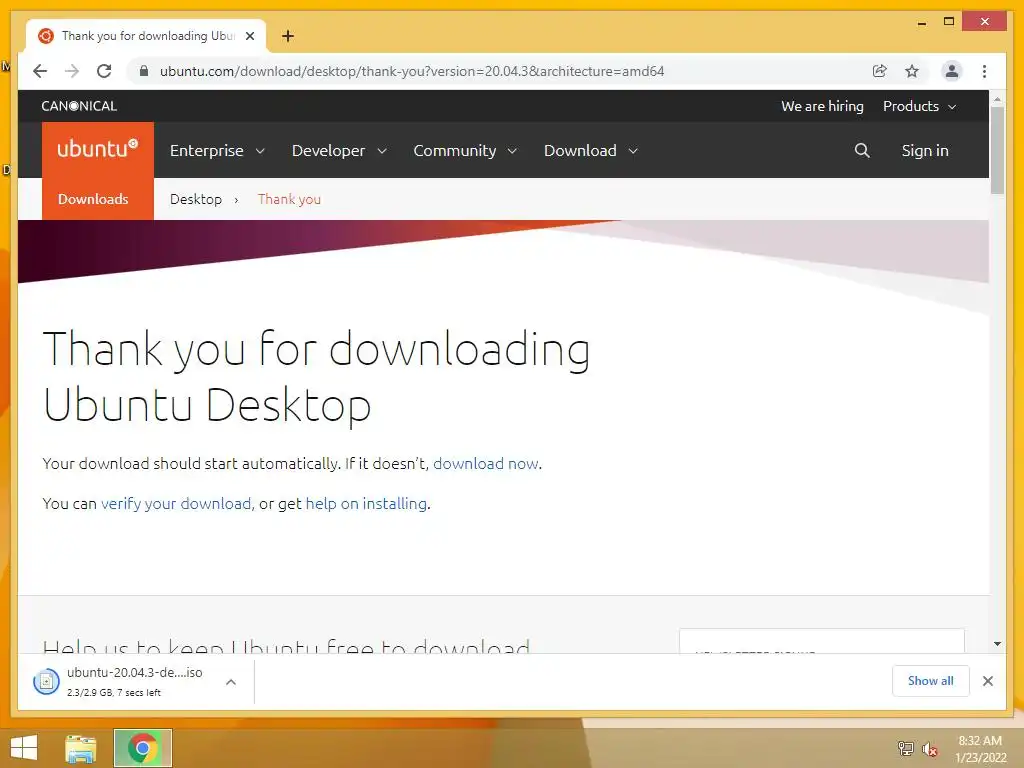Click the scrollbar down arrow
The width and height of the screenshot is (1024, 768).
tap(997, 644)
